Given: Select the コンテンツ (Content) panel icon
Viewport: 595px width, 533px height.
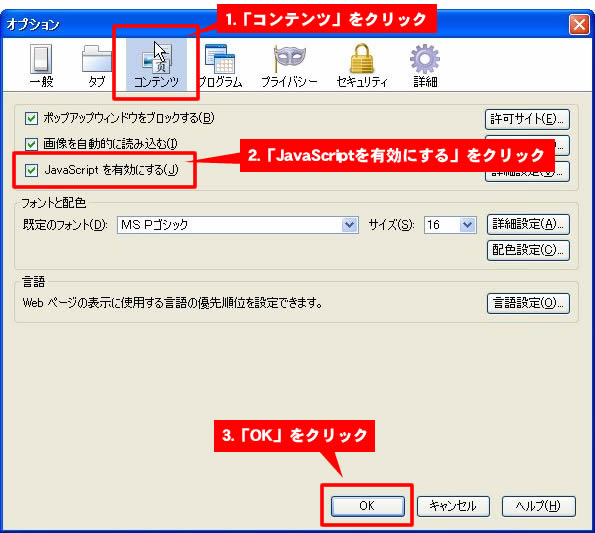Looking at the screenshot, I should tap(156, 65).
